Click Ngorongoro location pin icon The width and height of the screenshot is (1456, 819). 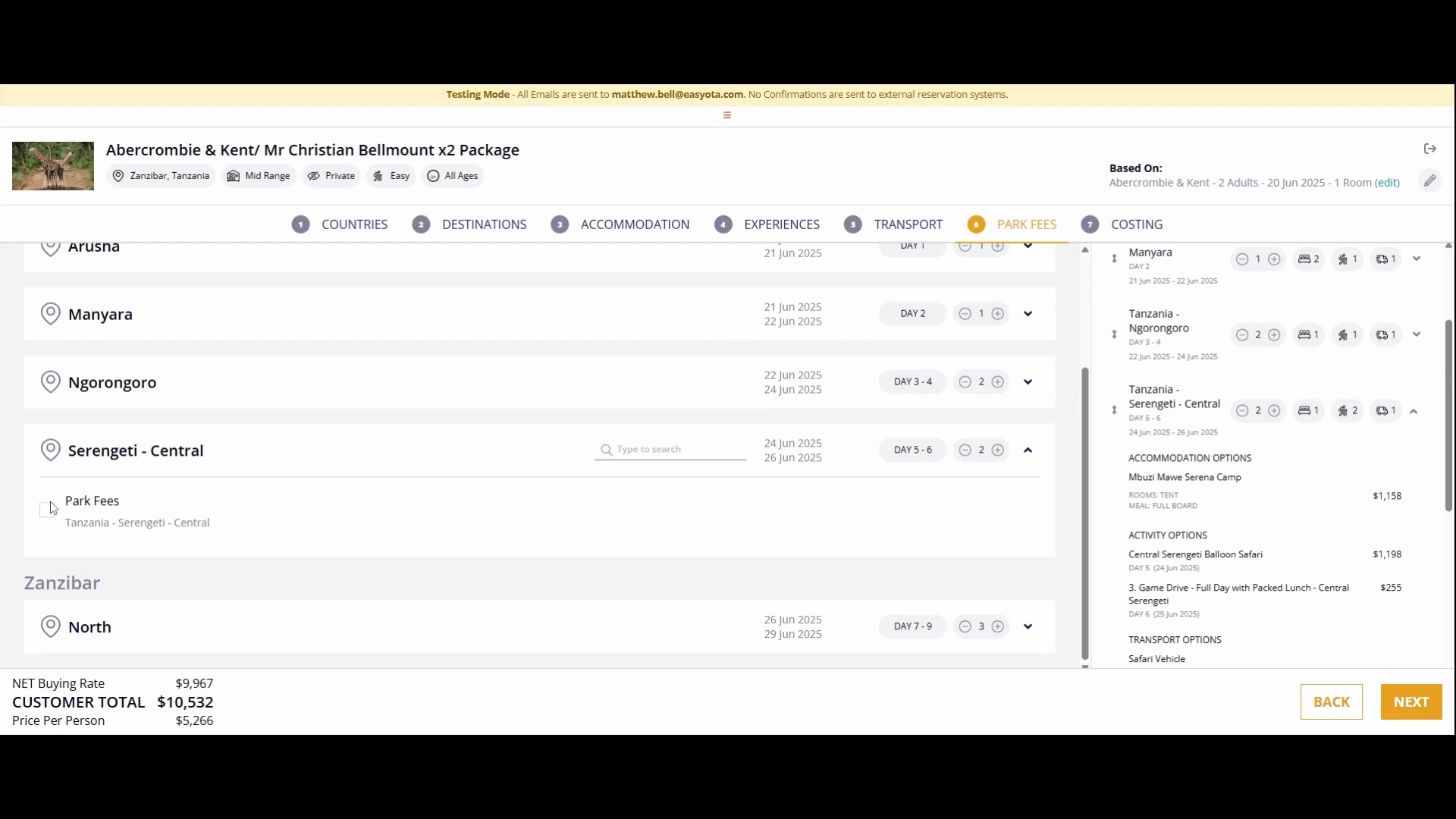pyautogui.click(x=50, y=382)
